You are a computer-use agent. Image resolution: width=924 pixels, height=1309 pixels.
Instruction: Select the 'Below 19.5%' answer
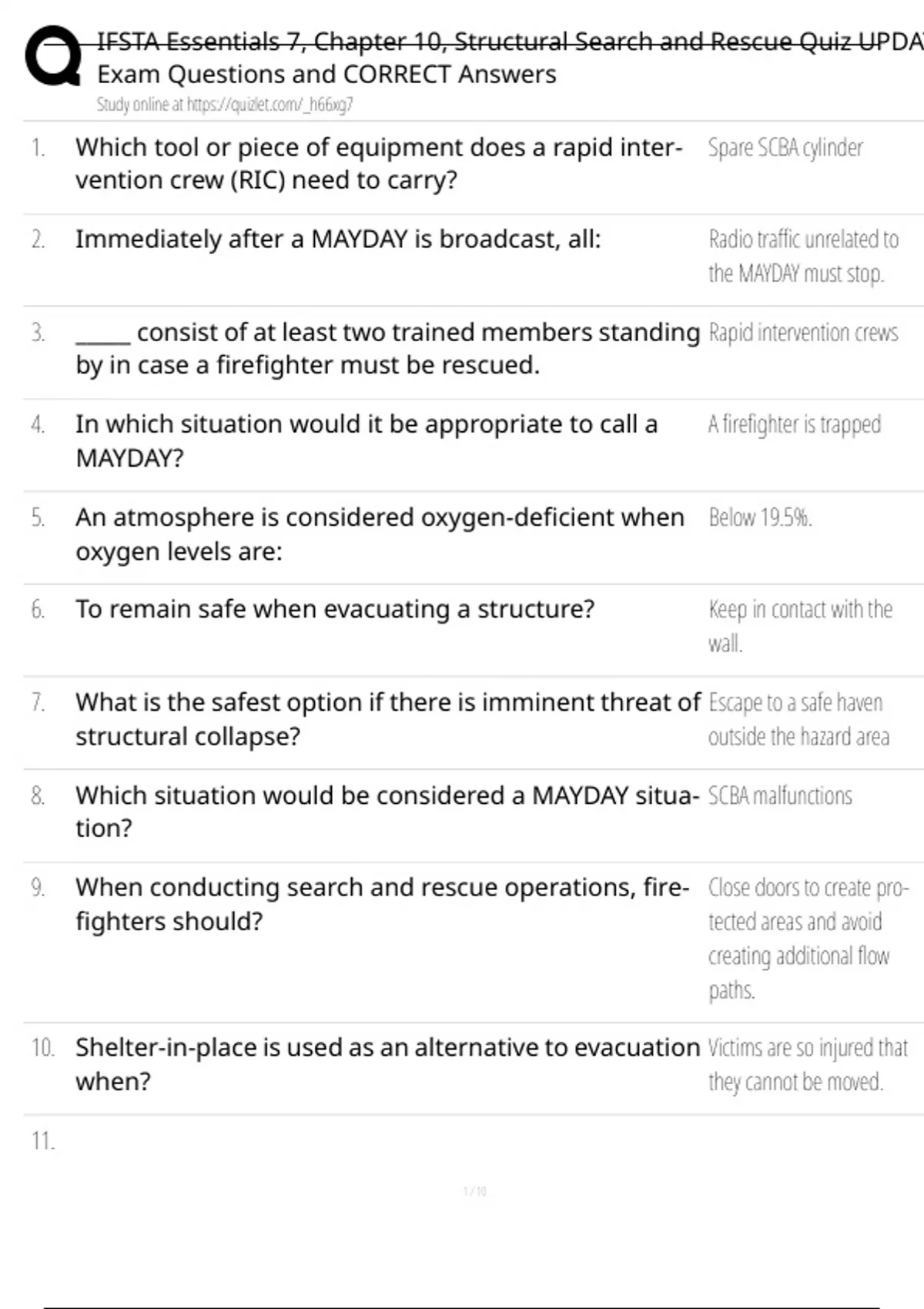pos(760,517)
